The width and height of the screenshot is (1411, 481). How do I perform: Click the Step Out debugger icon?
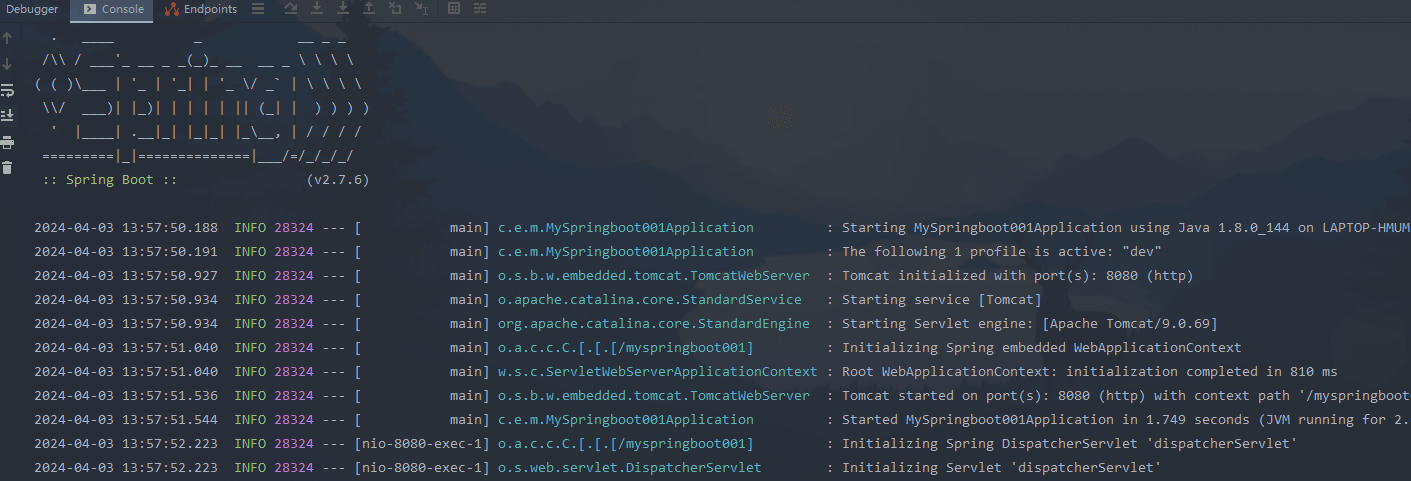coord(369,9)
